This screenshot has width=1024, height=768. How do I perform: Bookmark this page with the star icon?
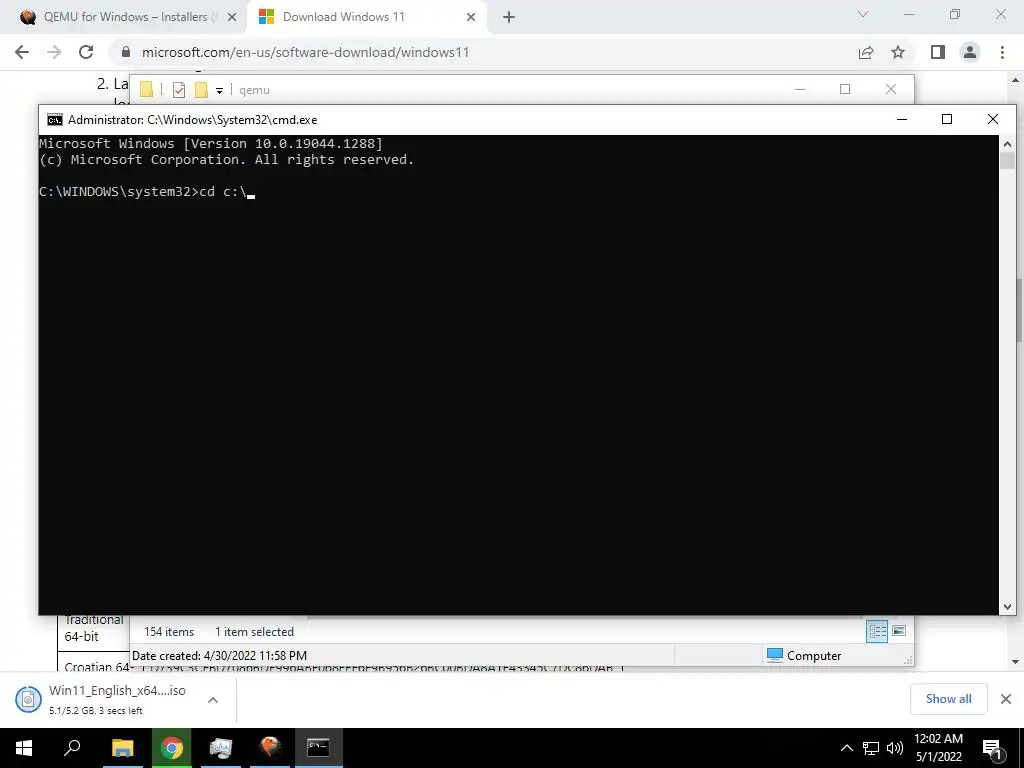898,52
